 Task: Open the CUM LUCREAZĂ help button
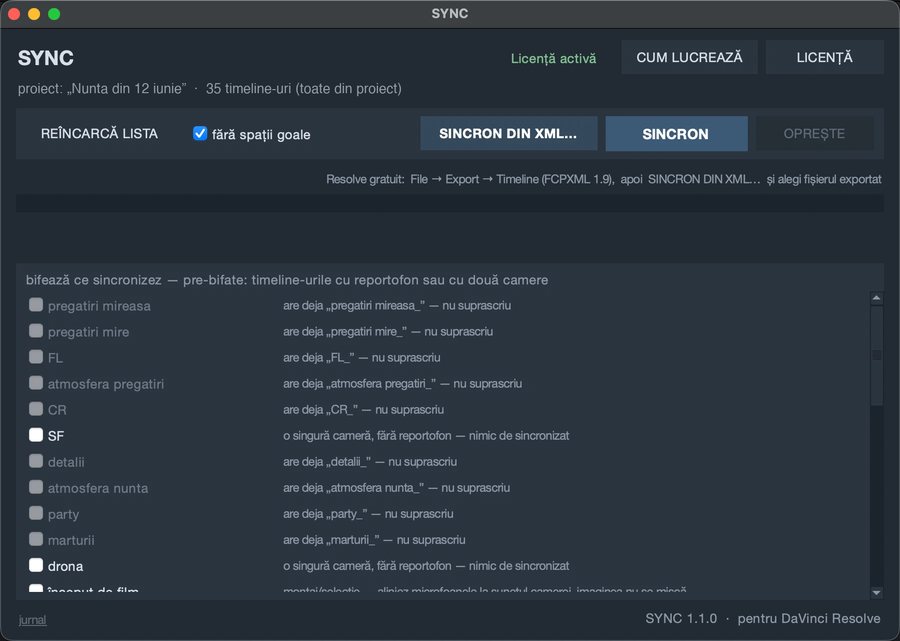[x=689, y=57]
